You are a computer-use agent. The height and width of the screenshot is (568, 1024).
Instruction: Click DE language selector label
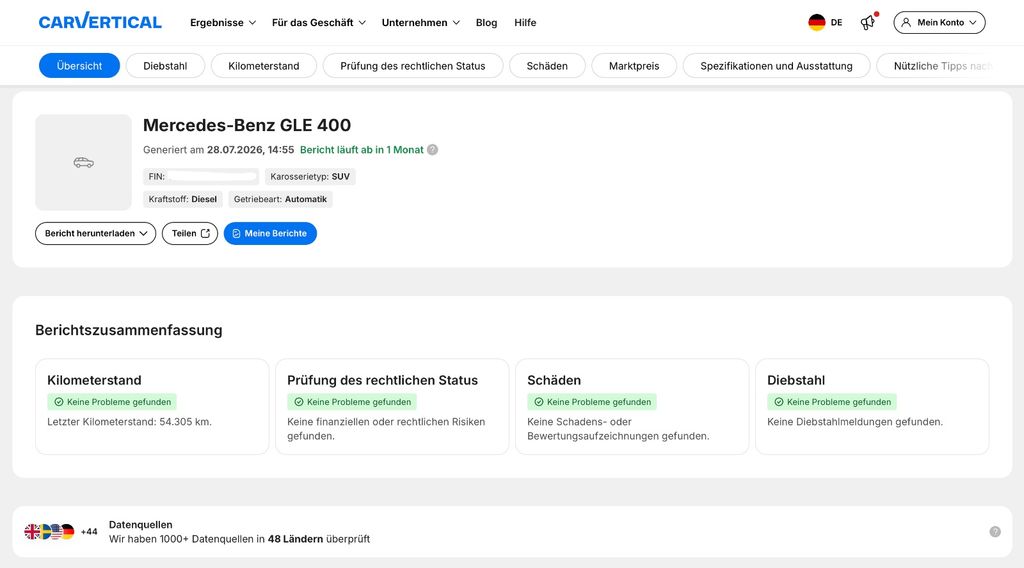[x=837, y=22]
